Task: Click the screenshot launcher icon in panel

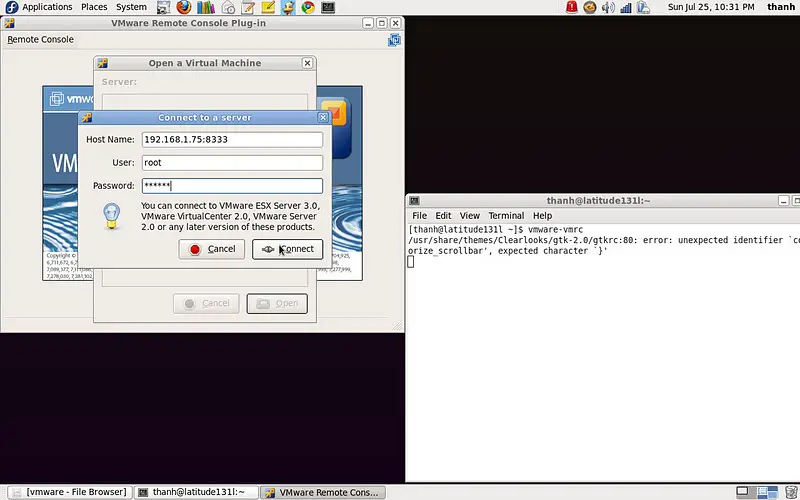Action: tap(163, 7)
